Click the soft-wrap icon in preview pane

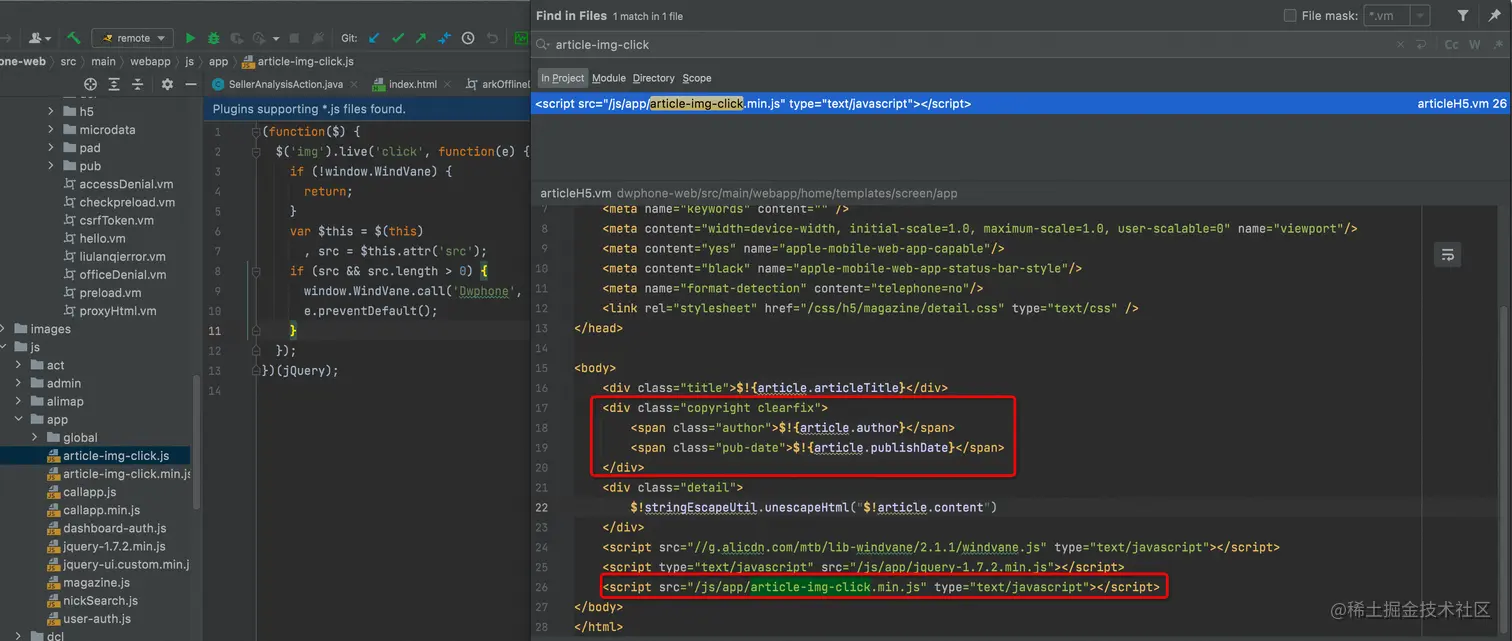1447,255
